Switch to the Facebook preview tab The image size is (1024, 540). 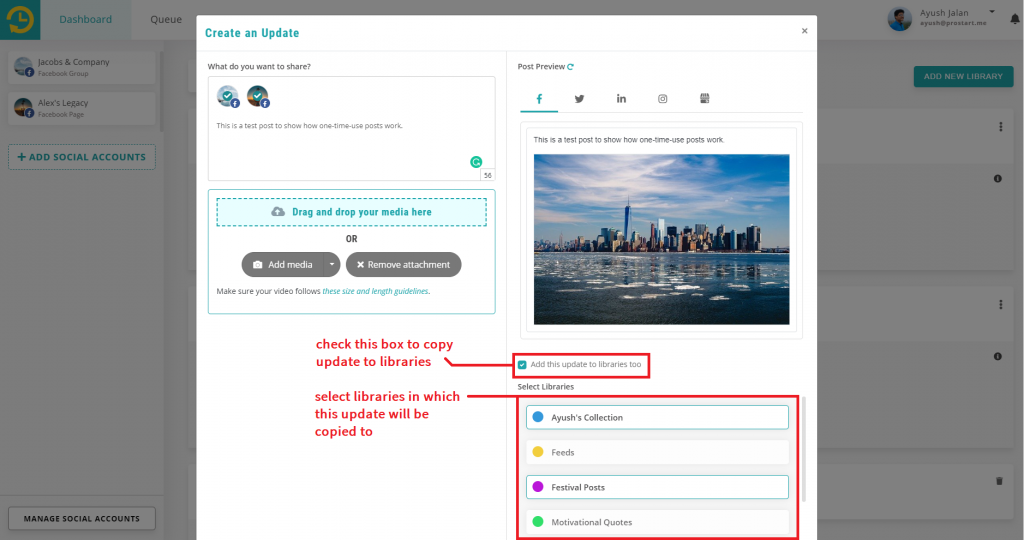[x=539, y=99]
